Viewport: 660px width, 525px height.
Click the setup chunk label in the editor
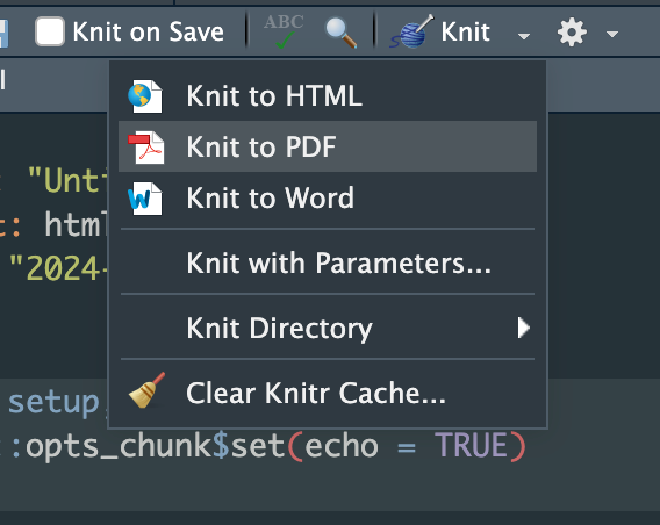53,402
